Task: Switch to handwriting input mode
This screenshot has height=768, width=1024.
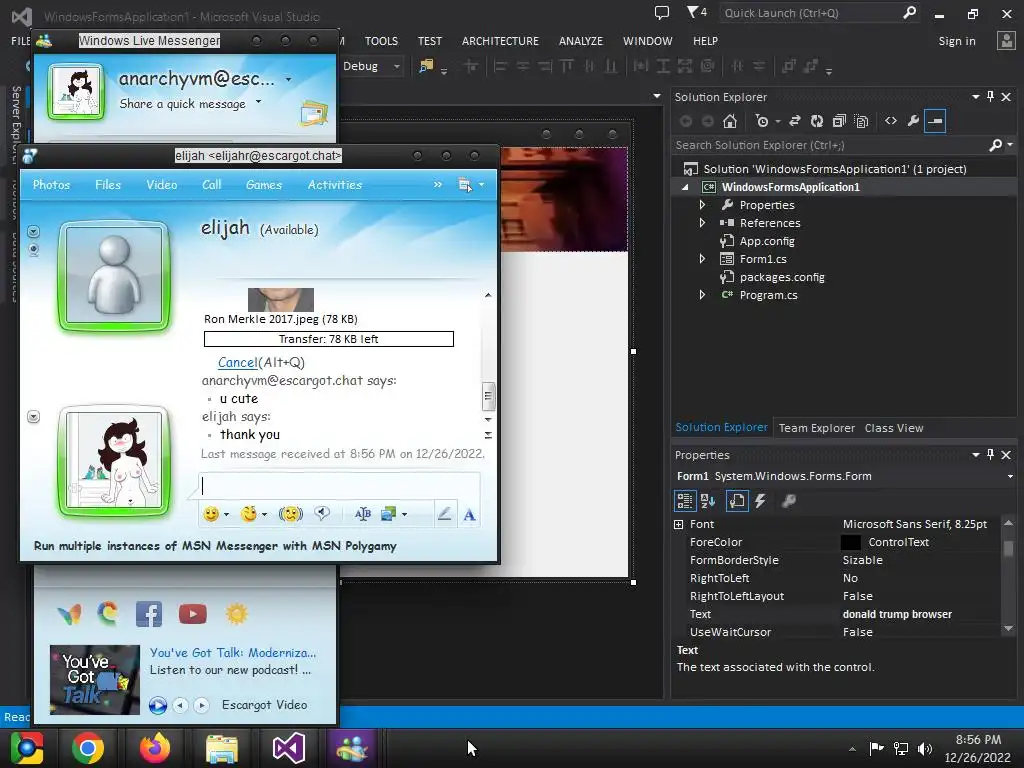Action: pos(444,515)
